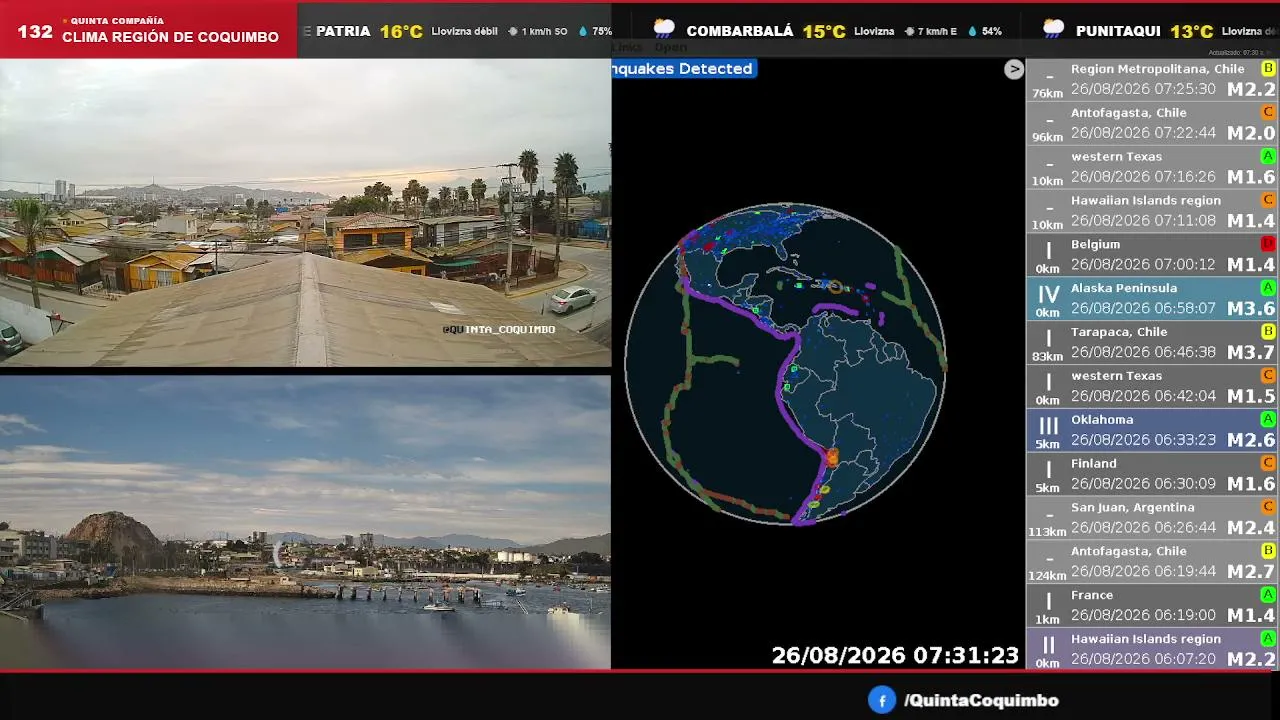Select the Alaska Peninsula M3.6 earthquake row
The image size is (1280, 720).
click(1152, 299)
